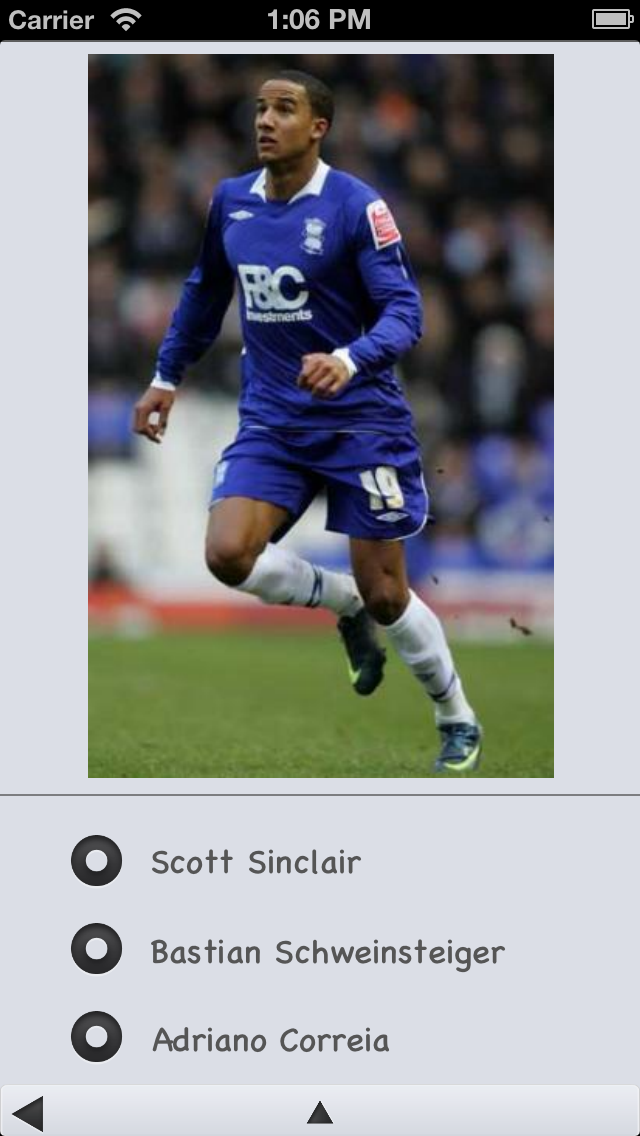Select the Bastian Schweinsteiger radio button
The image size is (640, 1136).
click(x=96, y=949)
